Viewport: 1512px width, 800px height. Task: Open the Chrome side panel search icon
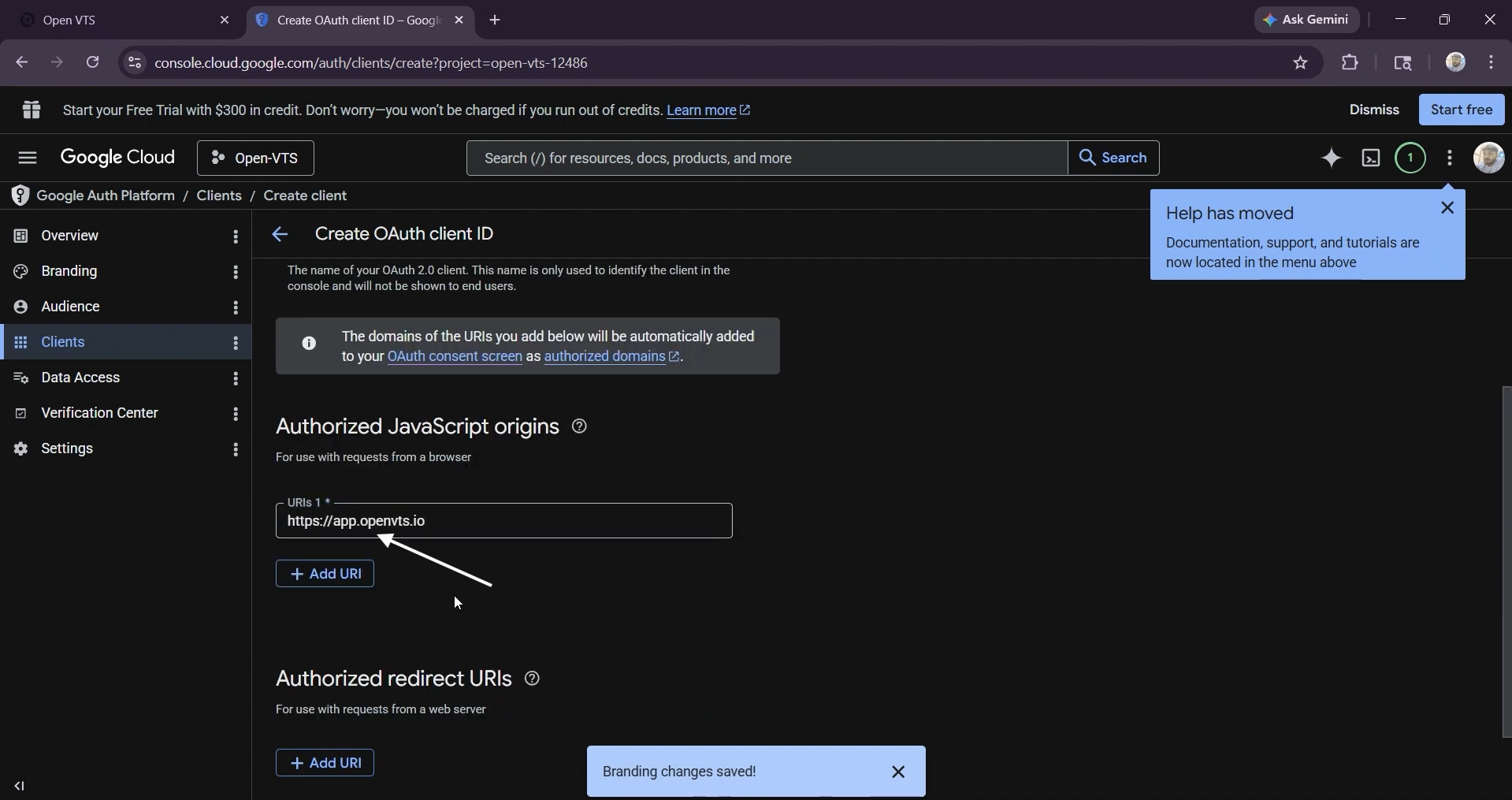tap(1402, 63)
